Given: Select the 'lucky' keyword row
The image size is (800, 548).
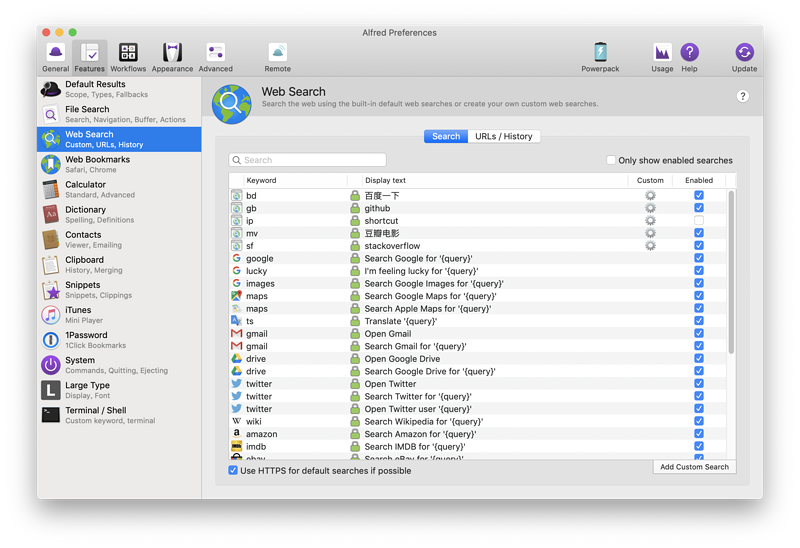Looking at the screenshot, I should click(478, 271).
